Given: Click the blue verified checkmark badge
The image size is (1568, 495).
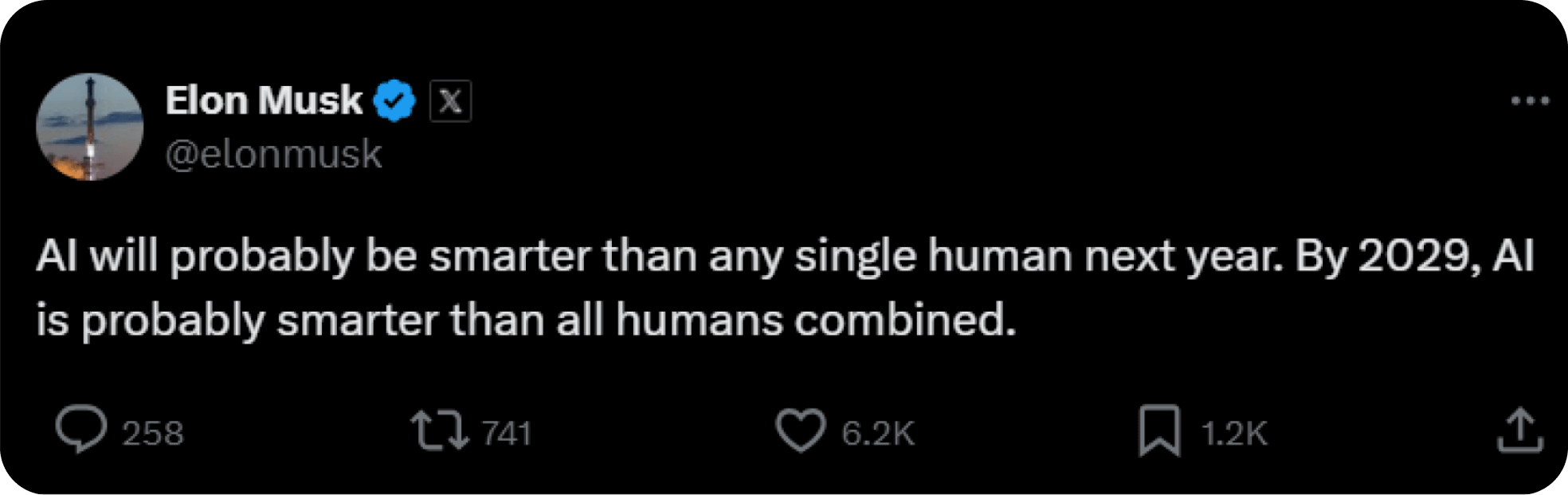Looking at the screenshot, I should tap(395, 101).
